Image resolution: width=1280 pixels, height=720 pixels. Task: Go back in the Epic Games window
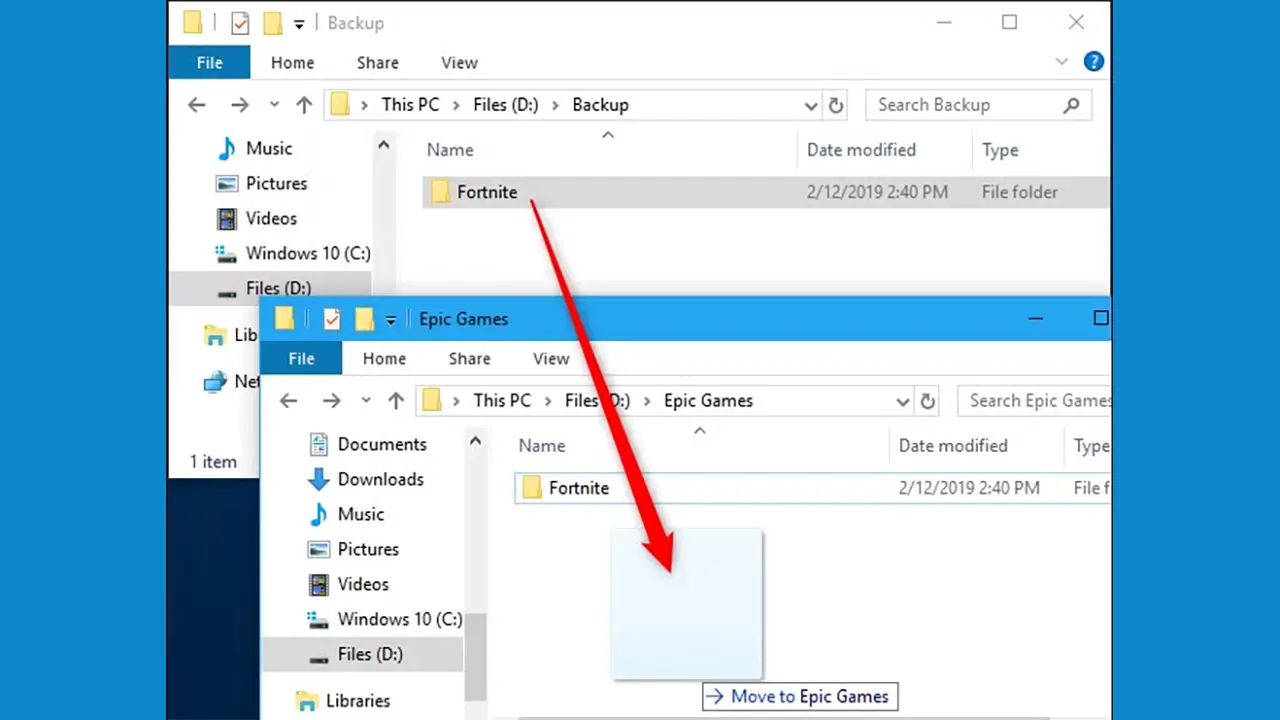pyautogui.click(x=289, y=401)
